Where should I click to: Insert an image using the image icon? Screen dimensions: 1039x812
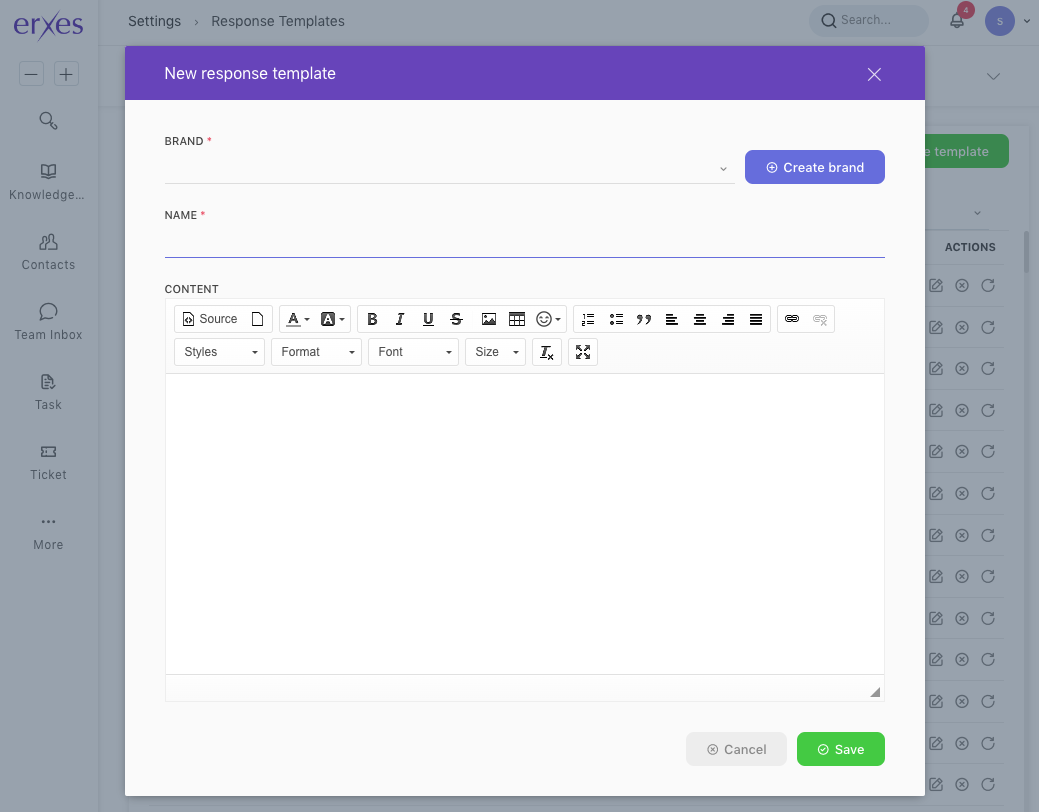coord(489,319)
